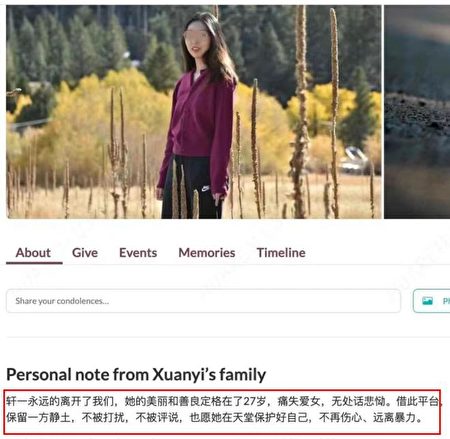The width and height of the screenshot is (450, 439).
Task: Click the first line of the Chinese family note
Action: tap(224, 401)
